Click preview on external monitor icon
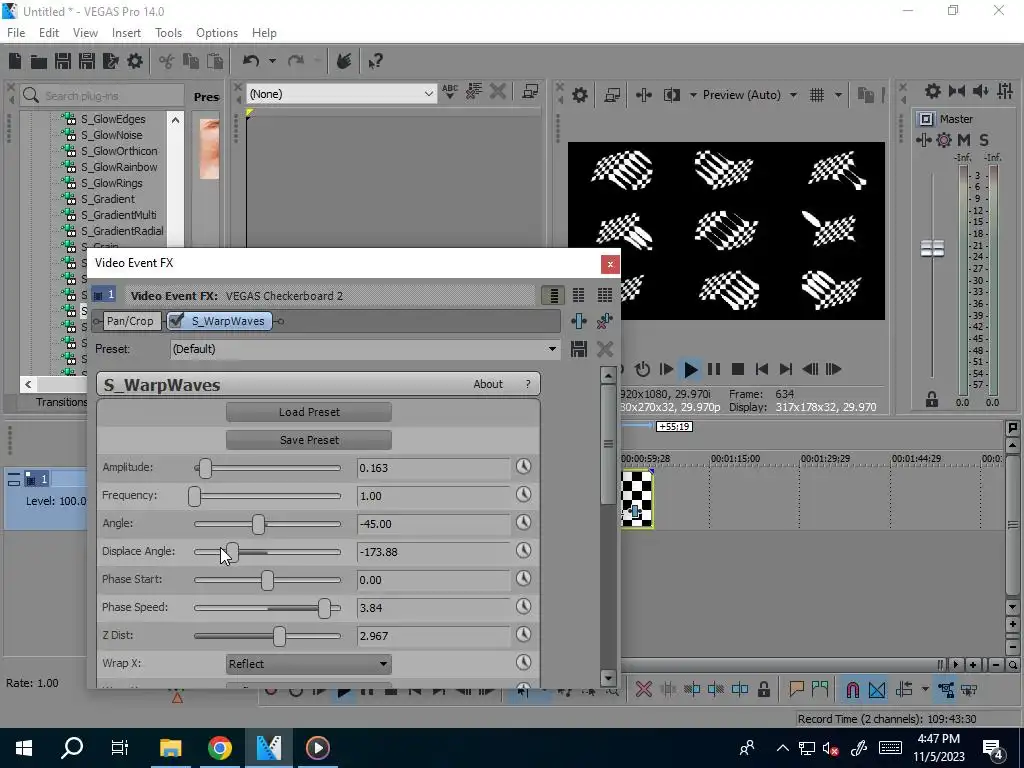 coord(612,95)
